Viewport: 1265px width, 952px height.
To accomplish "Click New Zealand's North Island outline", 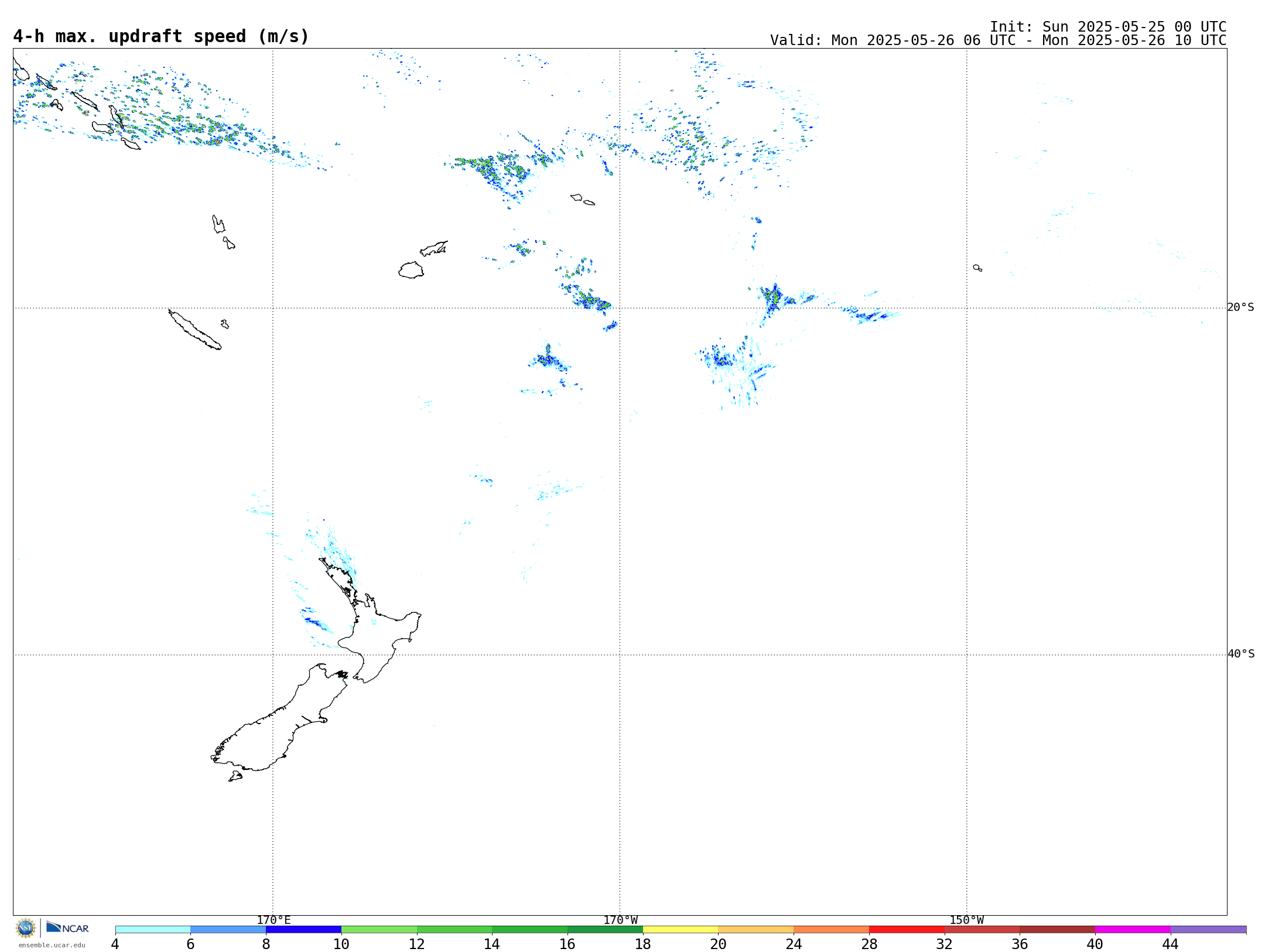I will [370, 621].
